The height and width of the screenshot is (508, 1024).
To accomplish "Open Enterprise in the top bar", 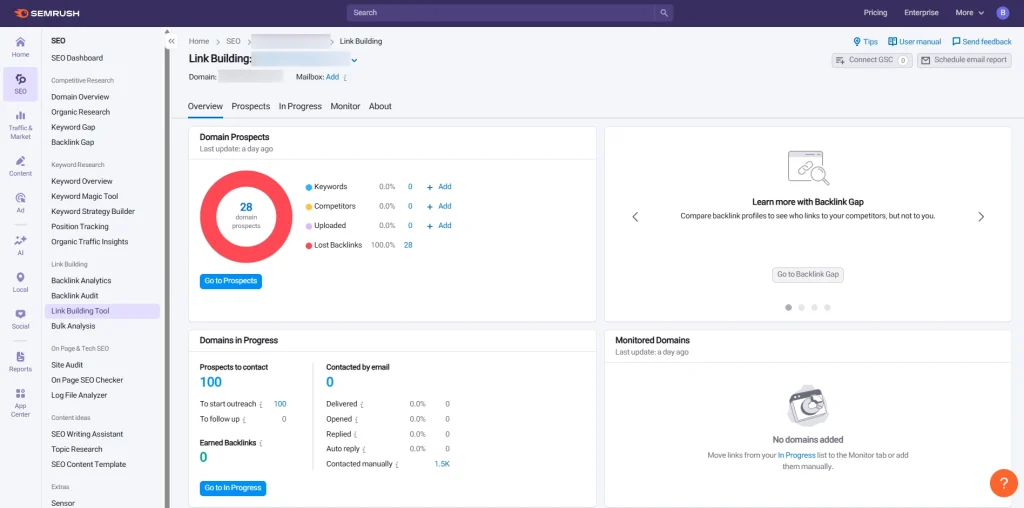I will point(921,12).
